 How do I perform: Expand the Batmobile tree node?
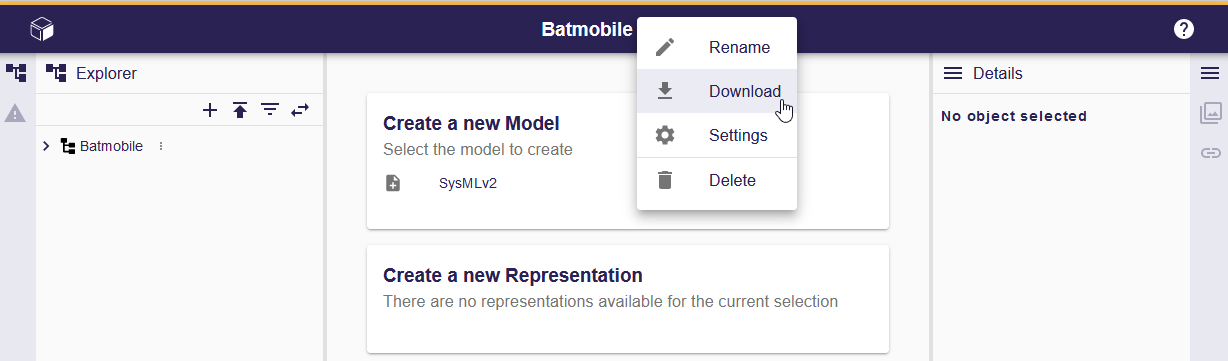tap(46, 146)
